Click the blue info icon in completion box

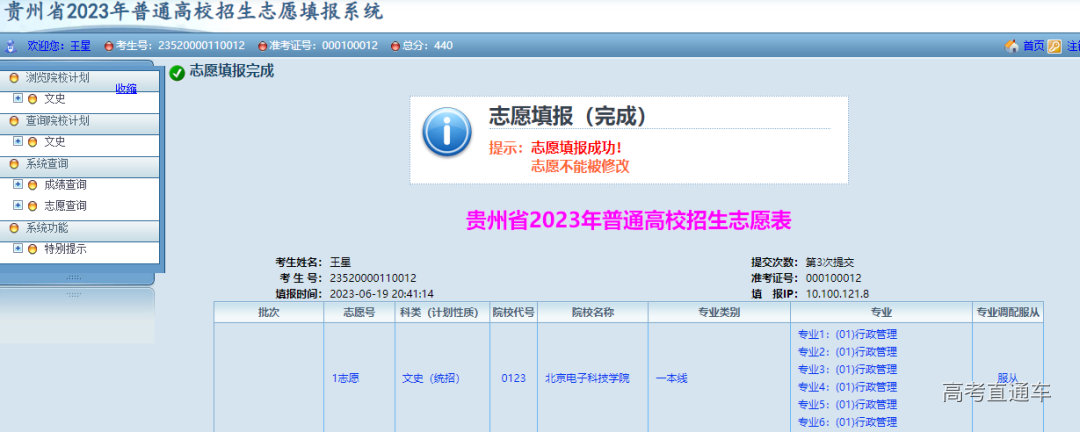[446, 133]
